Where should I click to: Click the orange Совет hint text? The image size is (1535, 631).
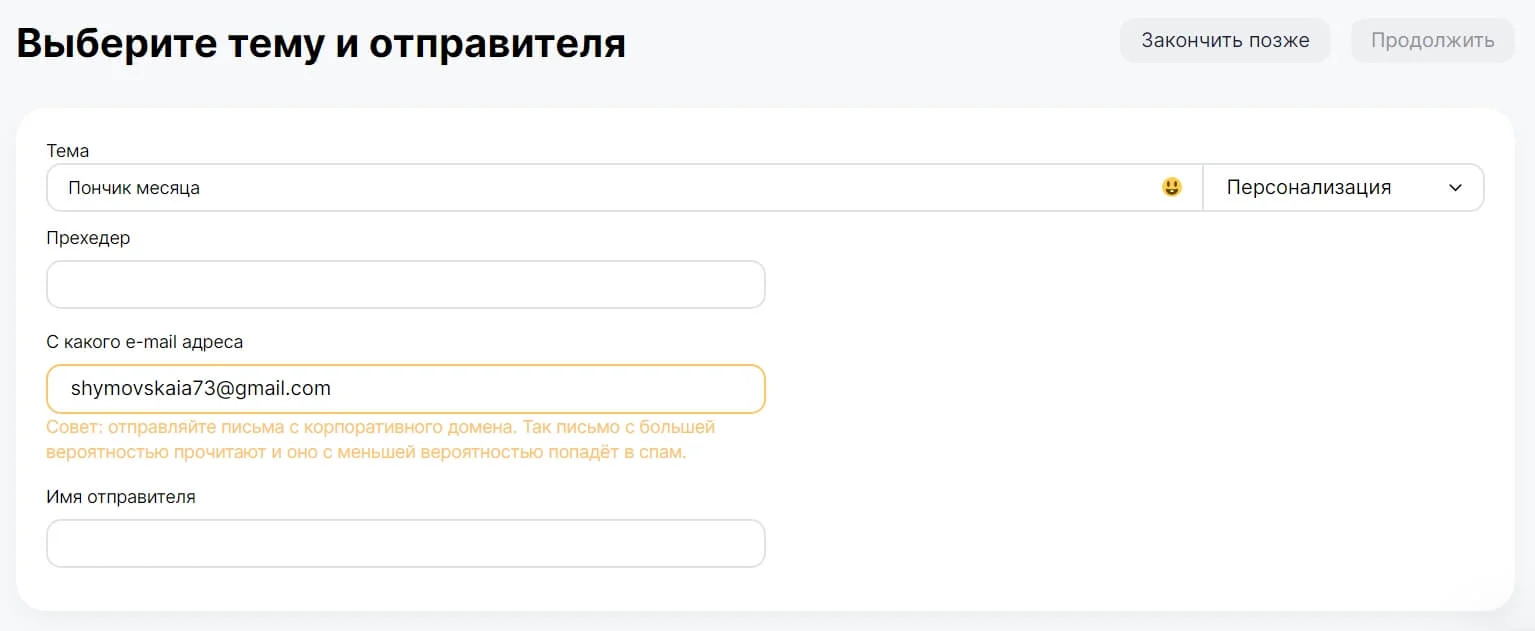click(380, 428)
